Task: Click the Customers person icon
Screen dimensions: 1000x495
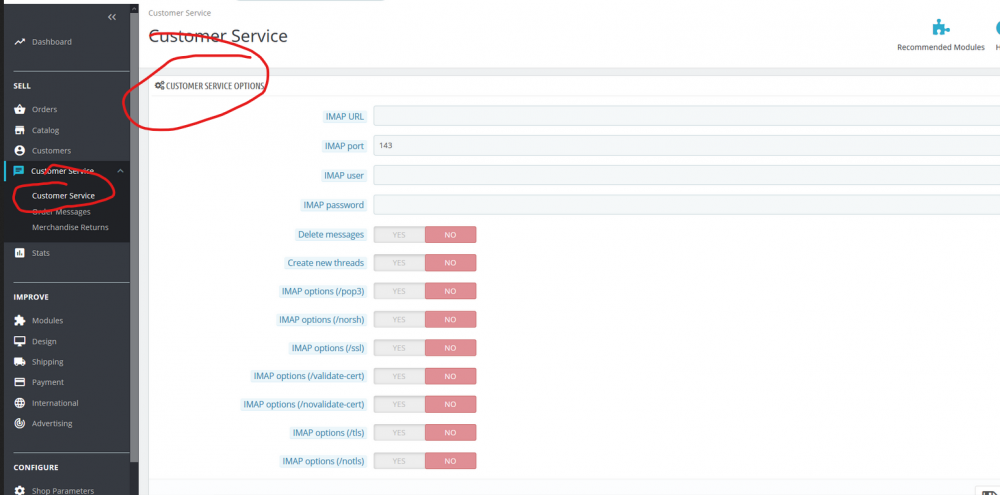Action: tap(19, 151)
